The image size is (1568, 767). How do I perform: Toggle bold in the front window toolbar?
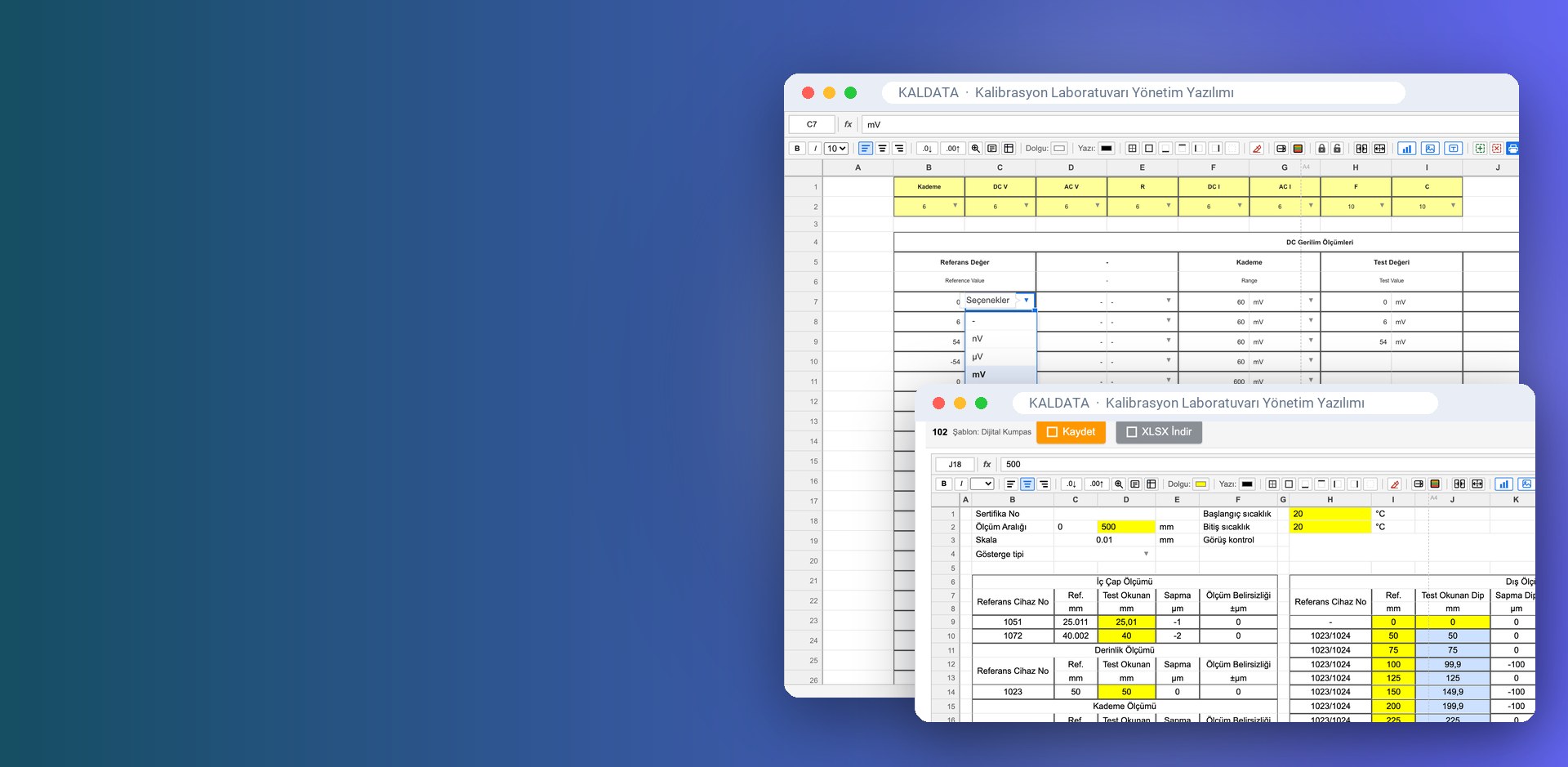coord(944,484)
